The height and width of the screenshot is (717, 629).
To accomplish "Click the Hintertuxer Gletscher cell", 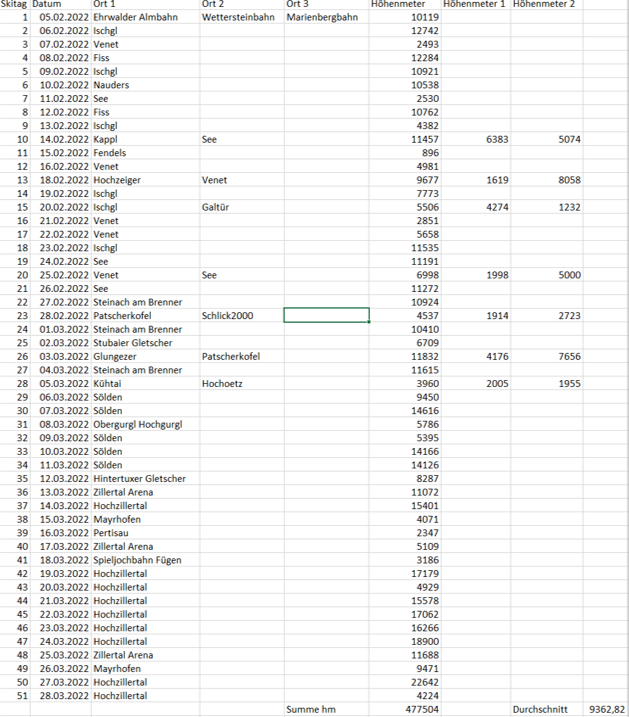I will [x=139, y=479].
